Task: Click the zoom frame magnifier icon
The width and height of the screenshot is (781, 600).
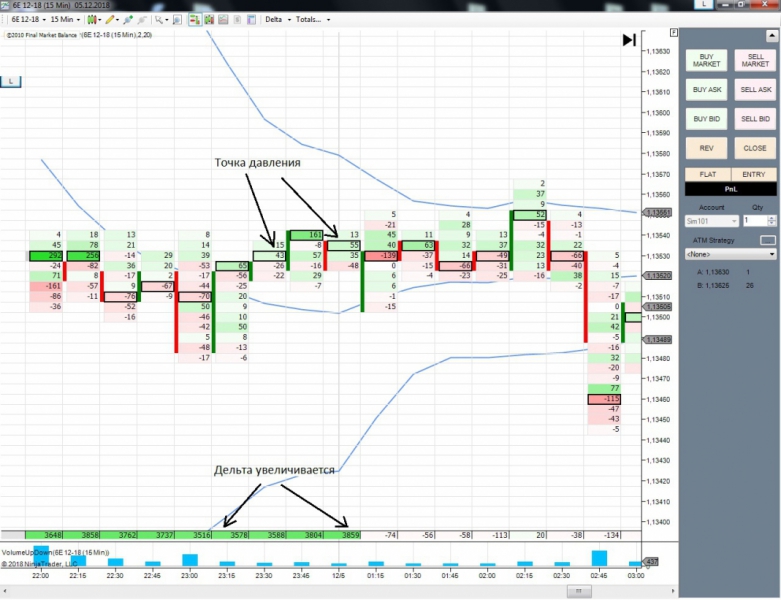Action: (x=177, y=19)
